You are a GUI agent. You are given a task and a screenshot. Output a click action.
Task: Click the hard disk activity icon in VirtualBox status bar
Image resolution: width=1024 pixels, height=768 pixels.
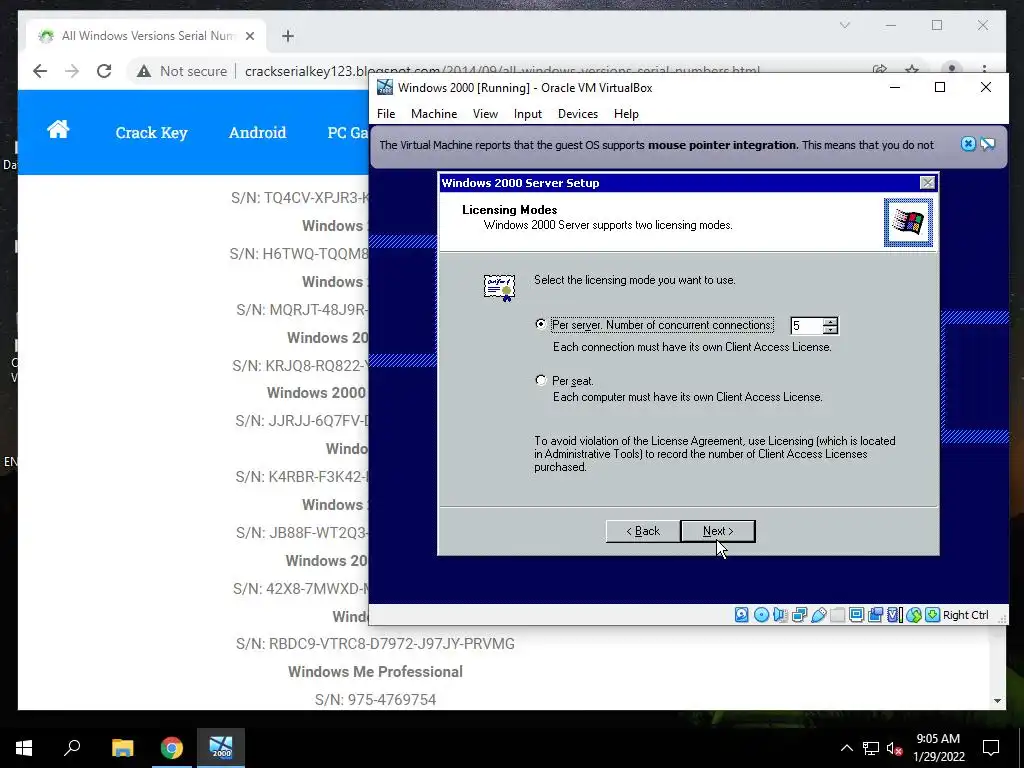tap(741, 615)
